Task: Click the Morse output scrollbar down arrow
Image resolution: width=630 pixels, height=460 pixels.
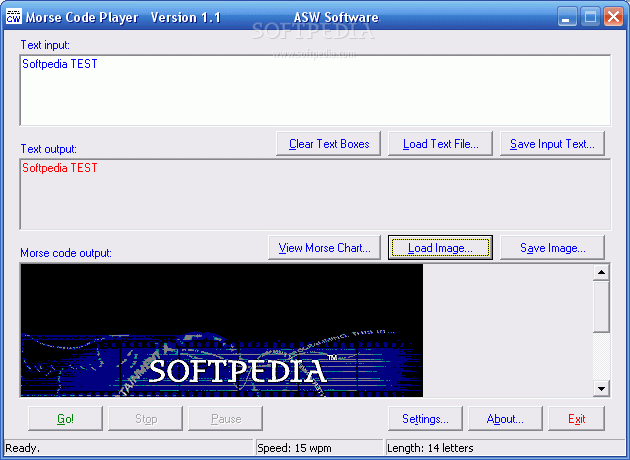Action: click(x=601, y=388)
